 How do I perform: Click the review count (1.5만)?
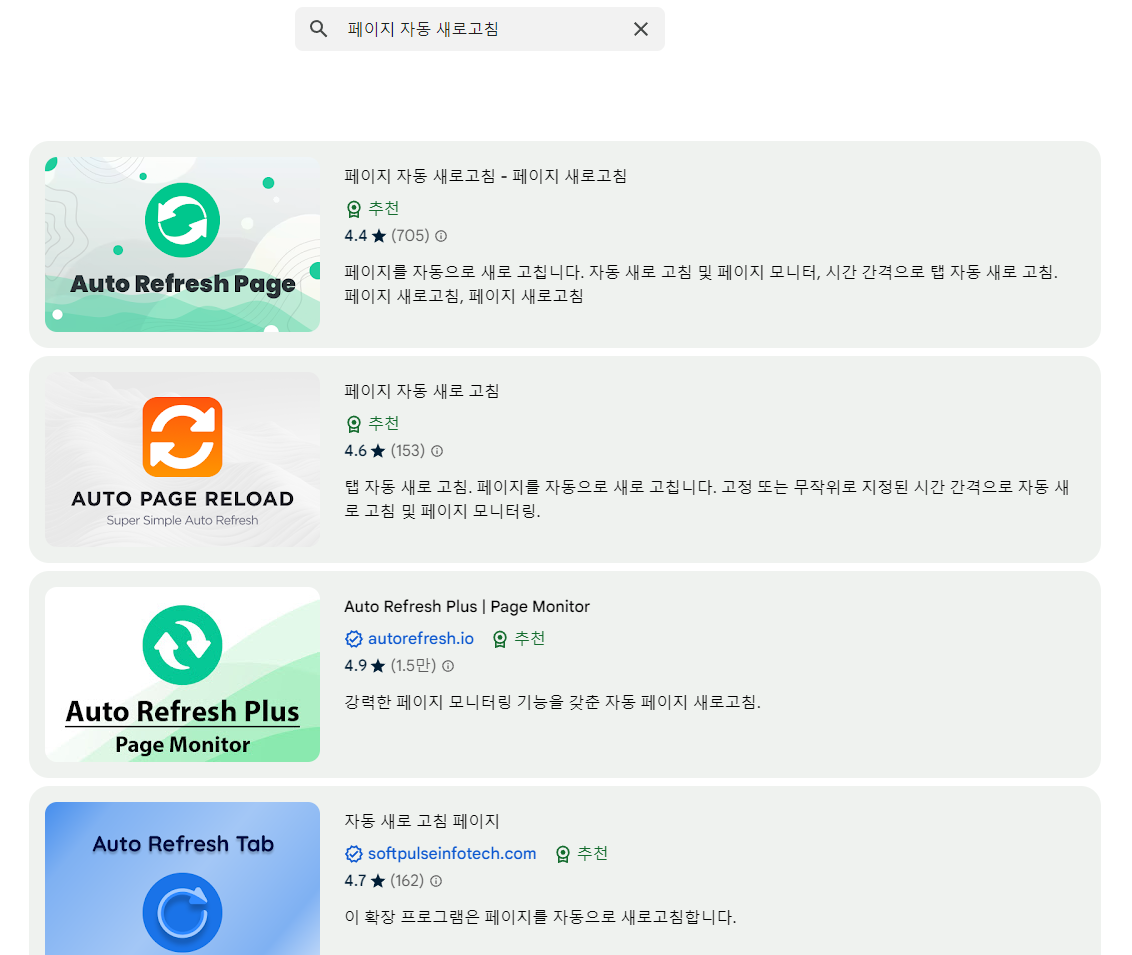click(x=414, y=666)
